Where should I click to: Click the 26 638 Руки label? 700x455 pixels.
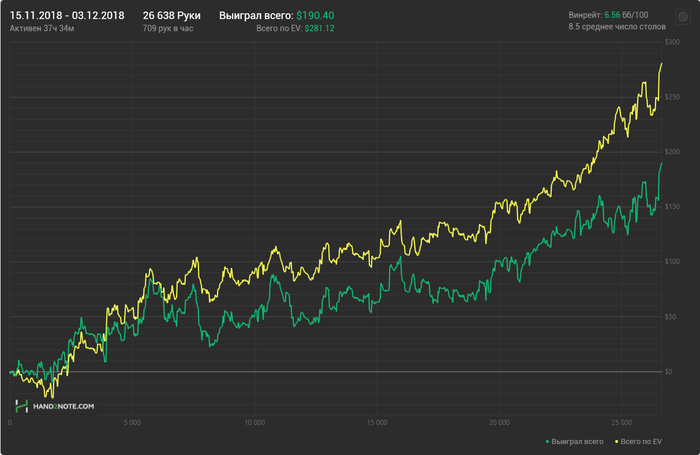[171, 16]
